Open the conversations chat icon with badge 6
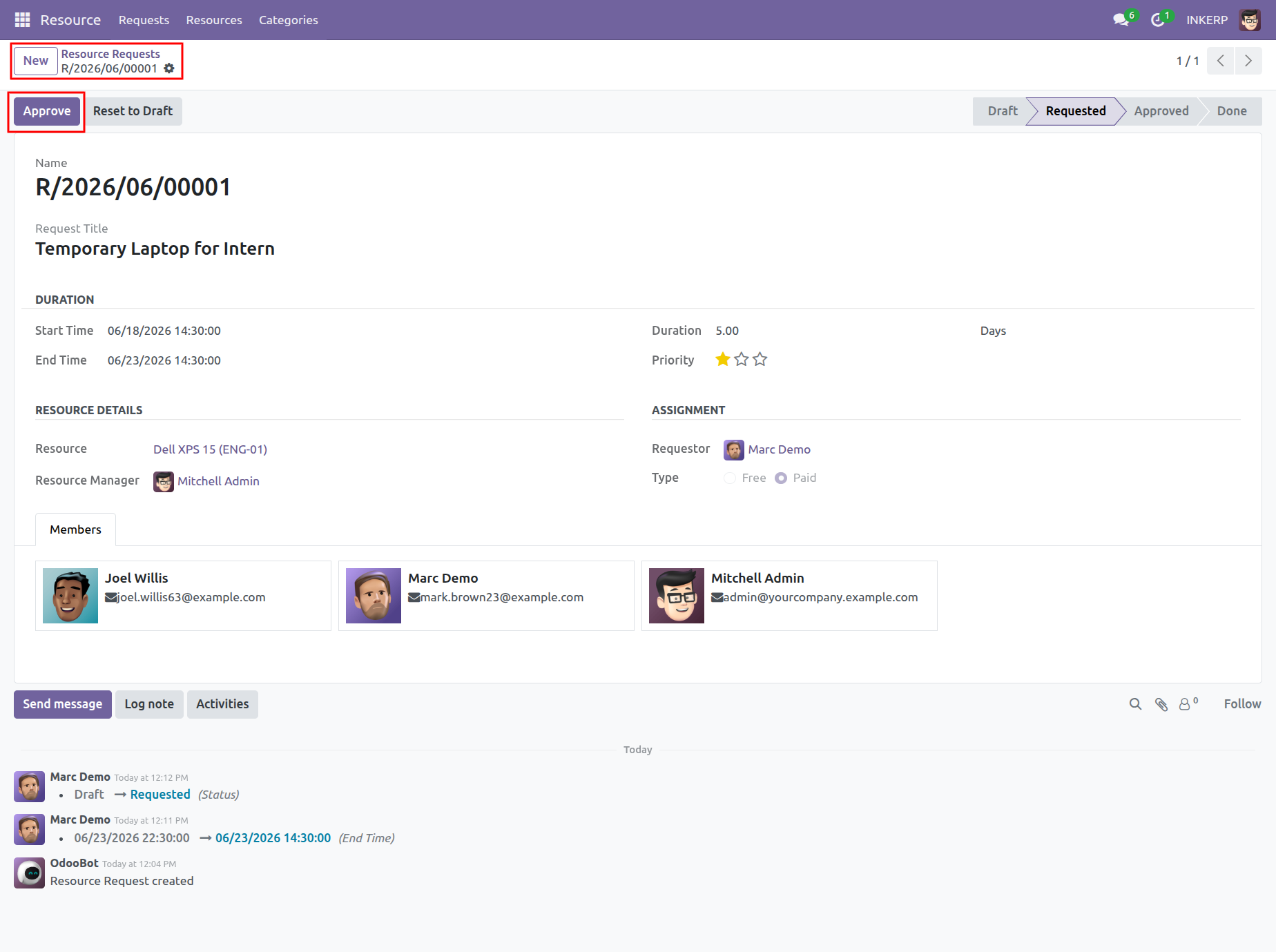 point(1121,20)
